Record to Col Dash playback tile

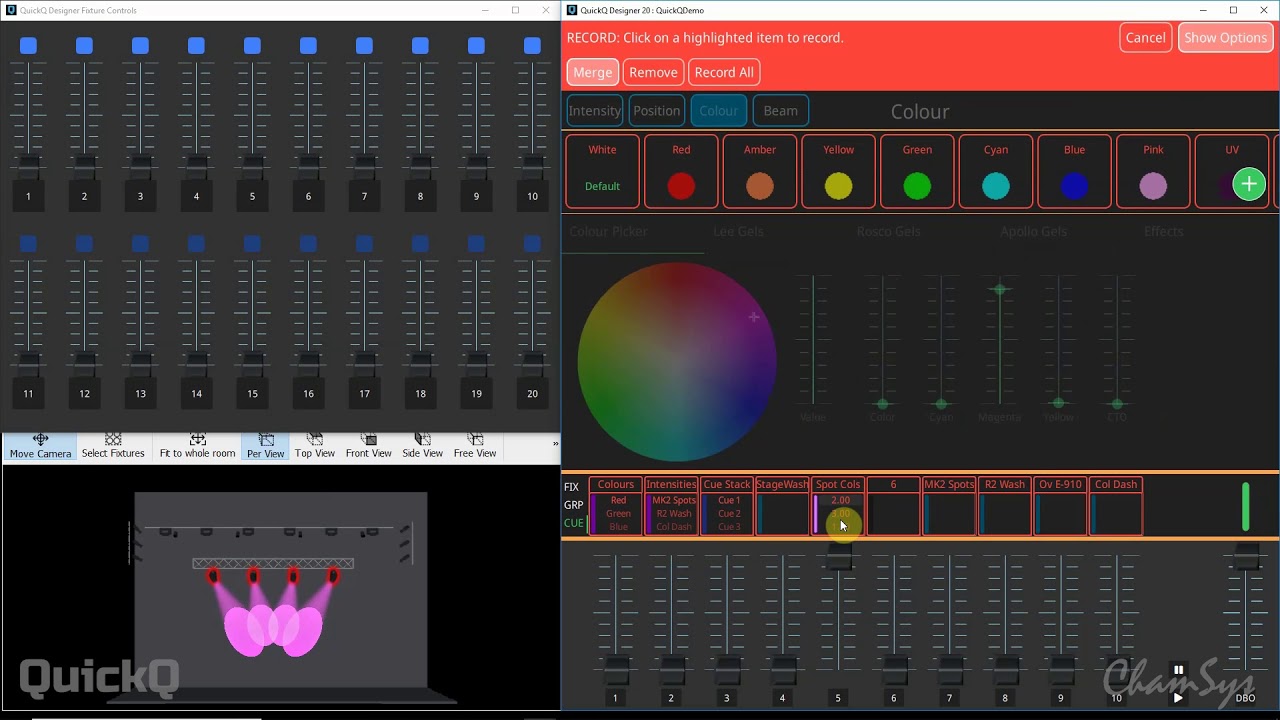(x=1116, y=506)
